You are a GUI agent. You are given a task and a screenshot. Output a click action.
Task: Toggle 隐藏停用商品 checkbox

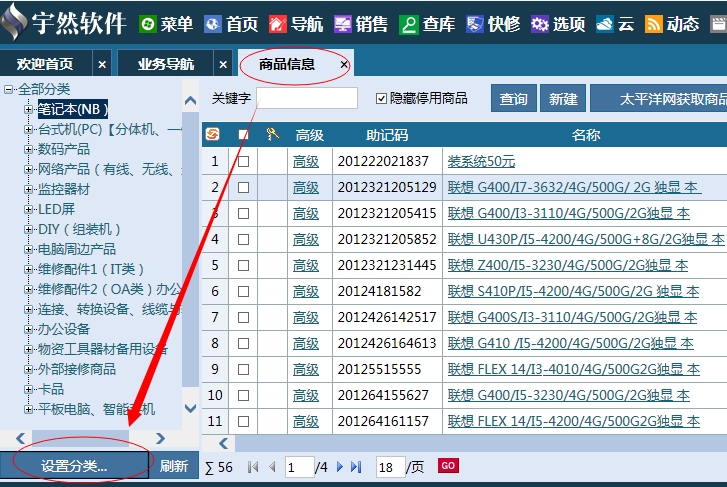click(x=381, y=98)
